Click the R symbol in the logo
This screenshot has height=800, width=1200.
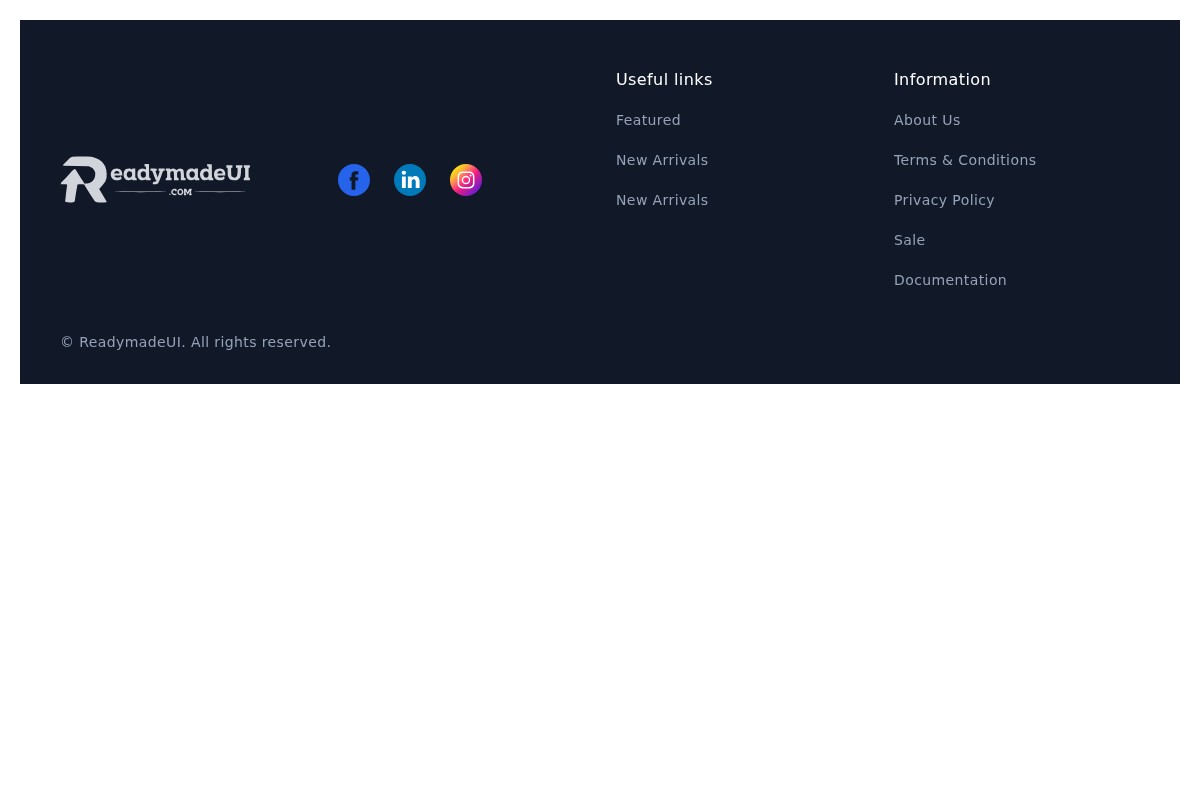coord(85,179)
